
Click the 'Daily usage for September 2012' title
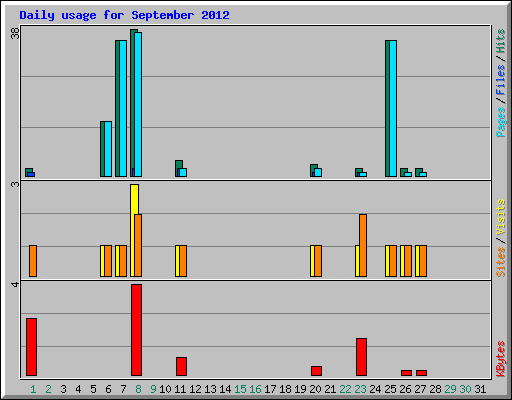(124, 15)
